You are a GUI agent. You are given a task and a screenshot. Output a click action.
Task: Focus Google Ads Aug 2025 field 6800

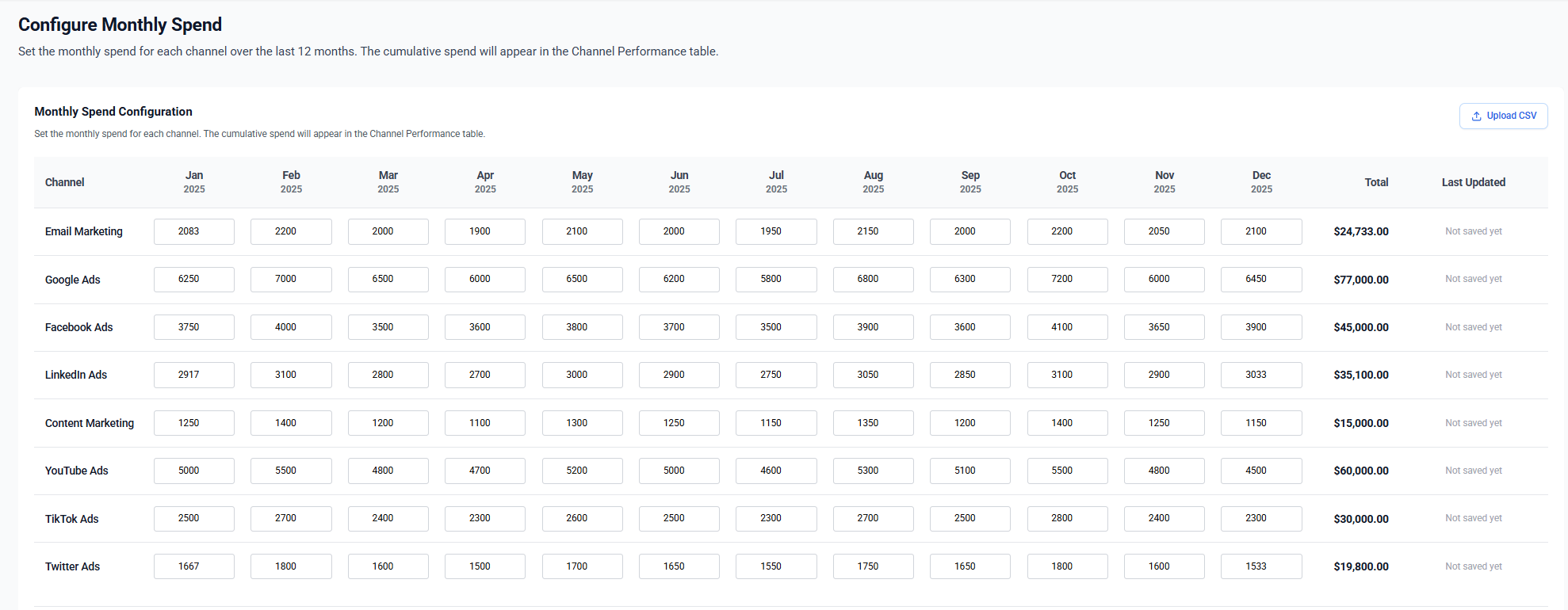[x=874, y=280]
